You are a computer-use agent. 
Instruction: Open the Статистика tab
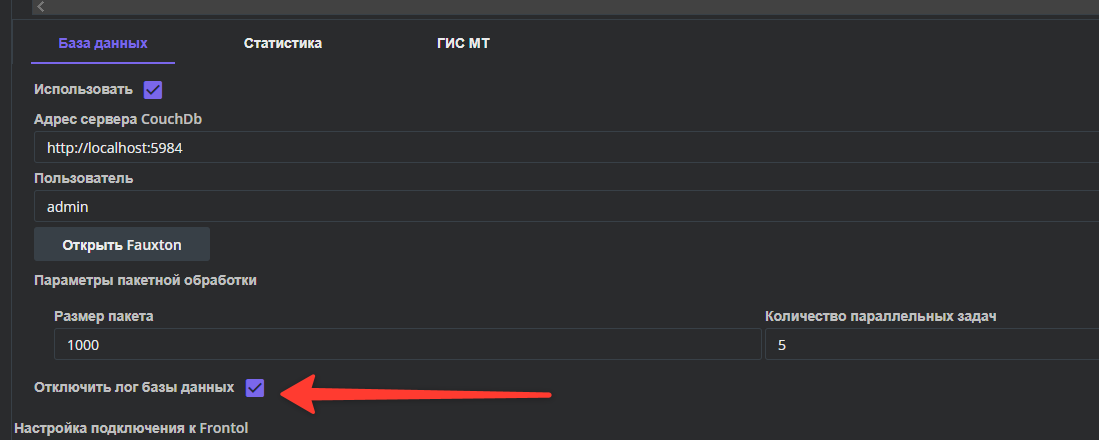pos(282,43)
